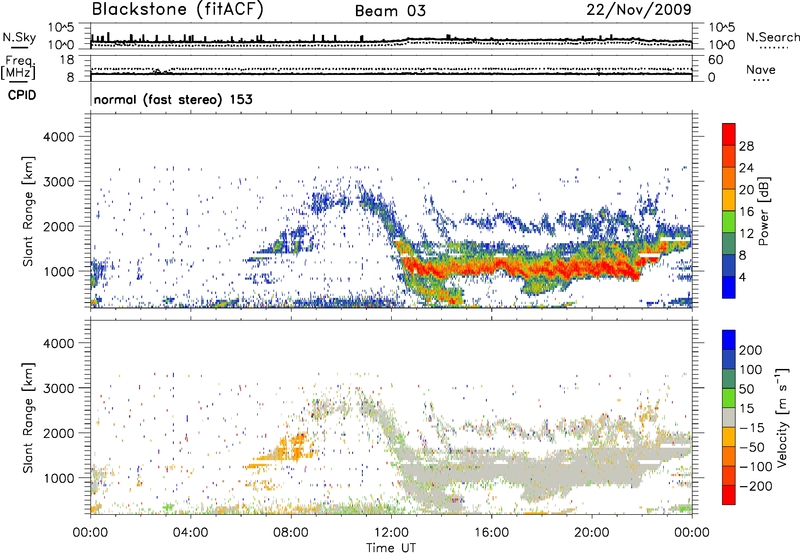Select the normal (fast stereo) 153 text
800x554 pixels.
[173, 99]
